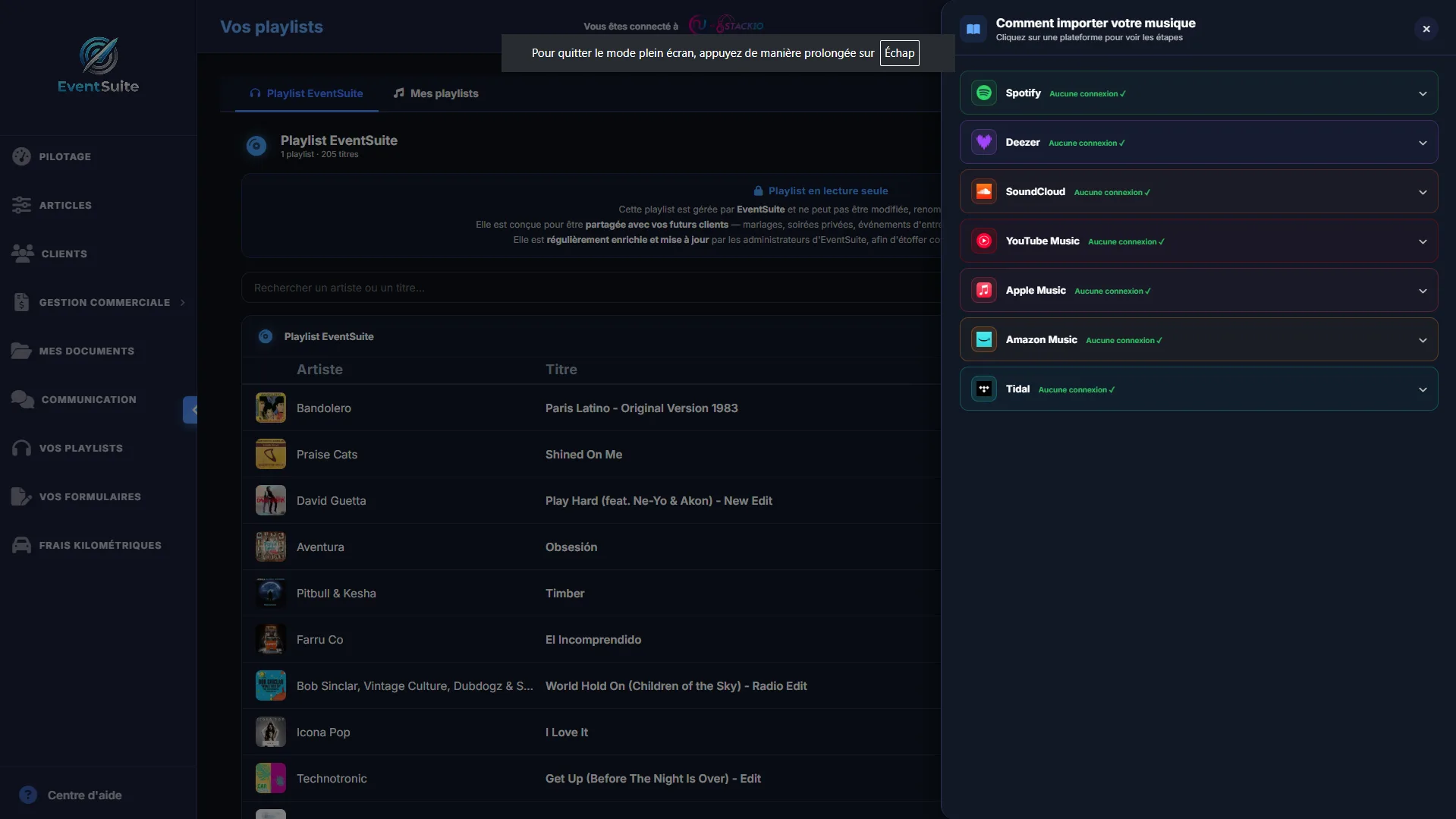Click the small disc icon in table header row
Screen dimensions: 1456x819
pos(266,336)
